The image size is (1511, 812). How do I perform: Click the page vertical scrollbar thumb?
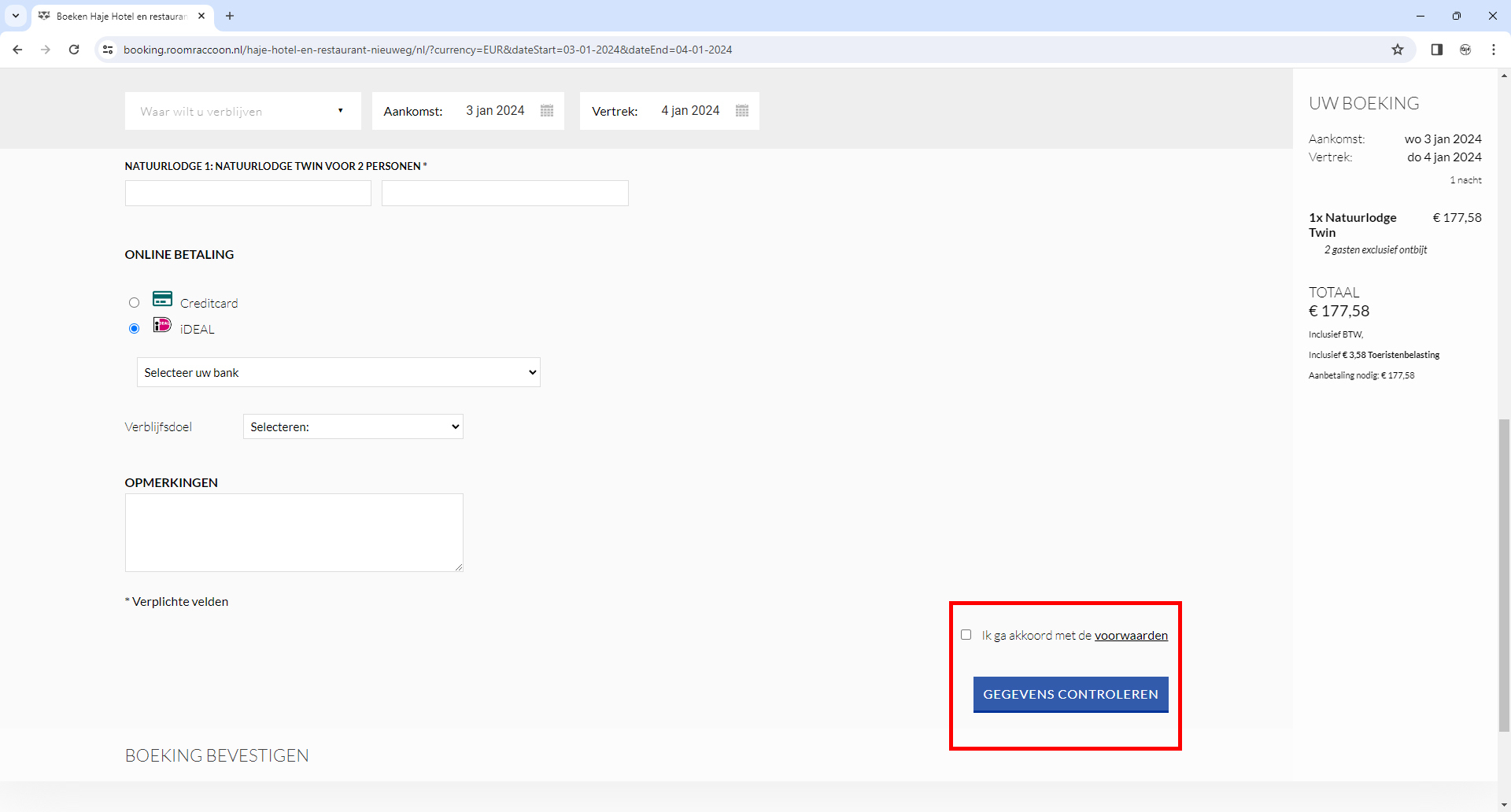pos(1504,574)
